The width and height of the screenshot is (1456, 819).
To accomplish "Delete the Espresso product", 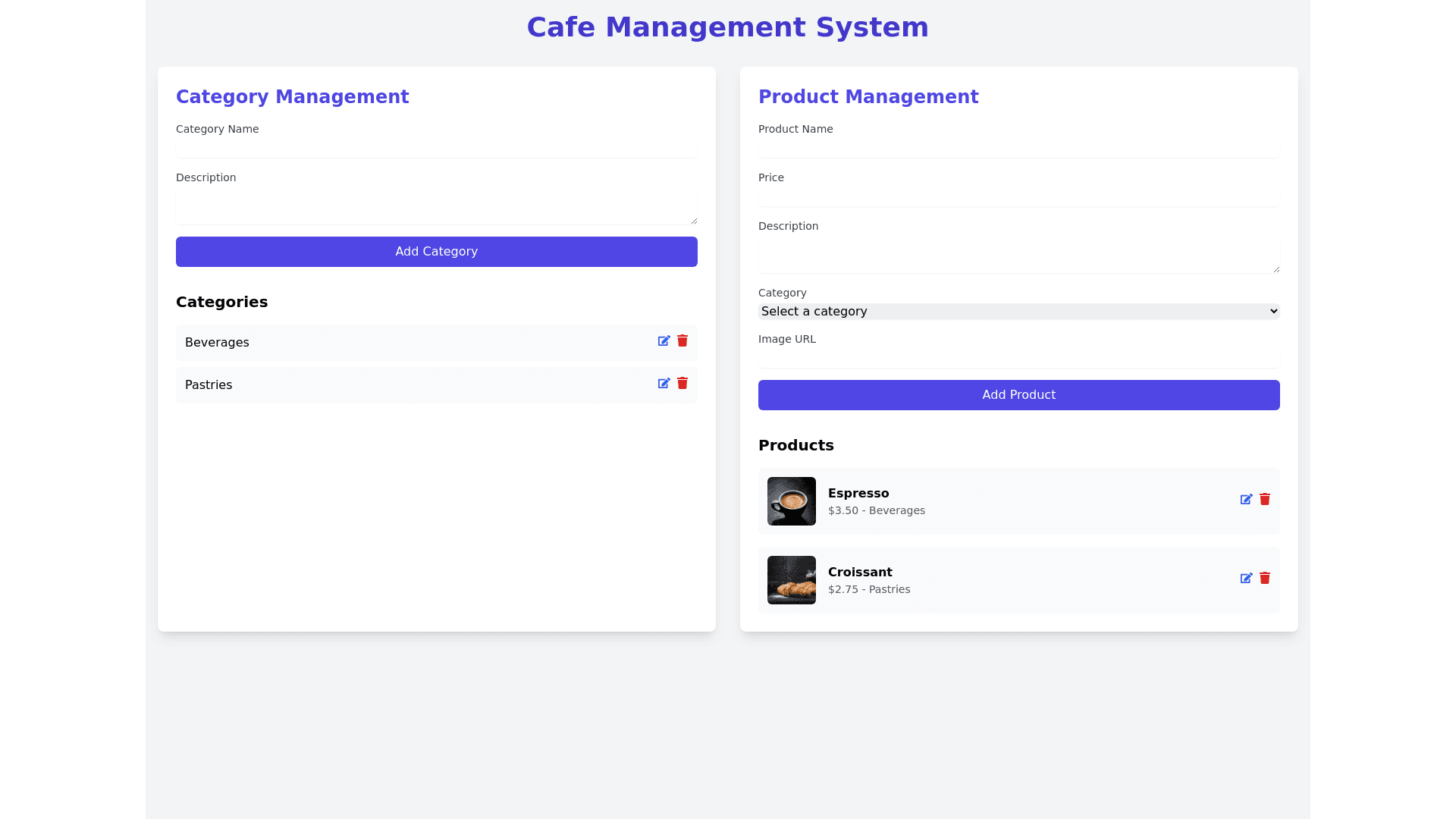I will coord(1265,500).
